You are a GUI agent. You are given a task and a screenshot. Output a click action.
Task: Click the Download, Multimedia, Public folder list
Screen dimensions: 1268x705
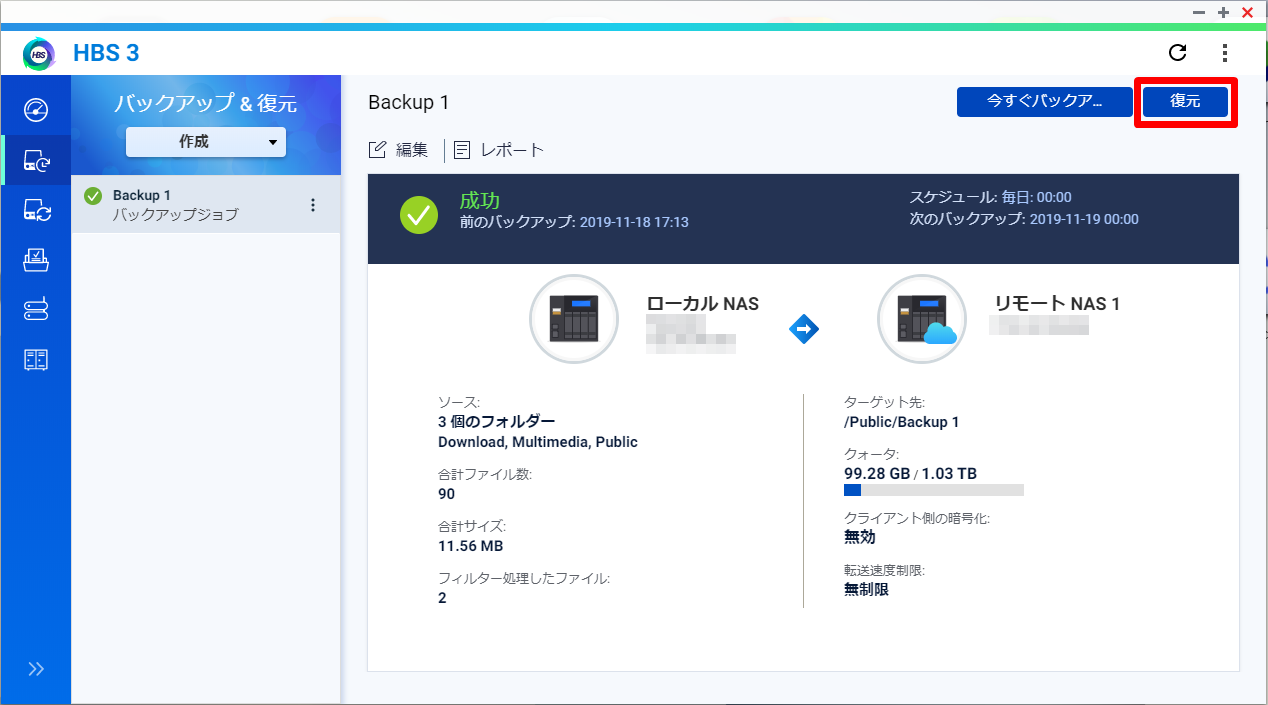[538, 442]
